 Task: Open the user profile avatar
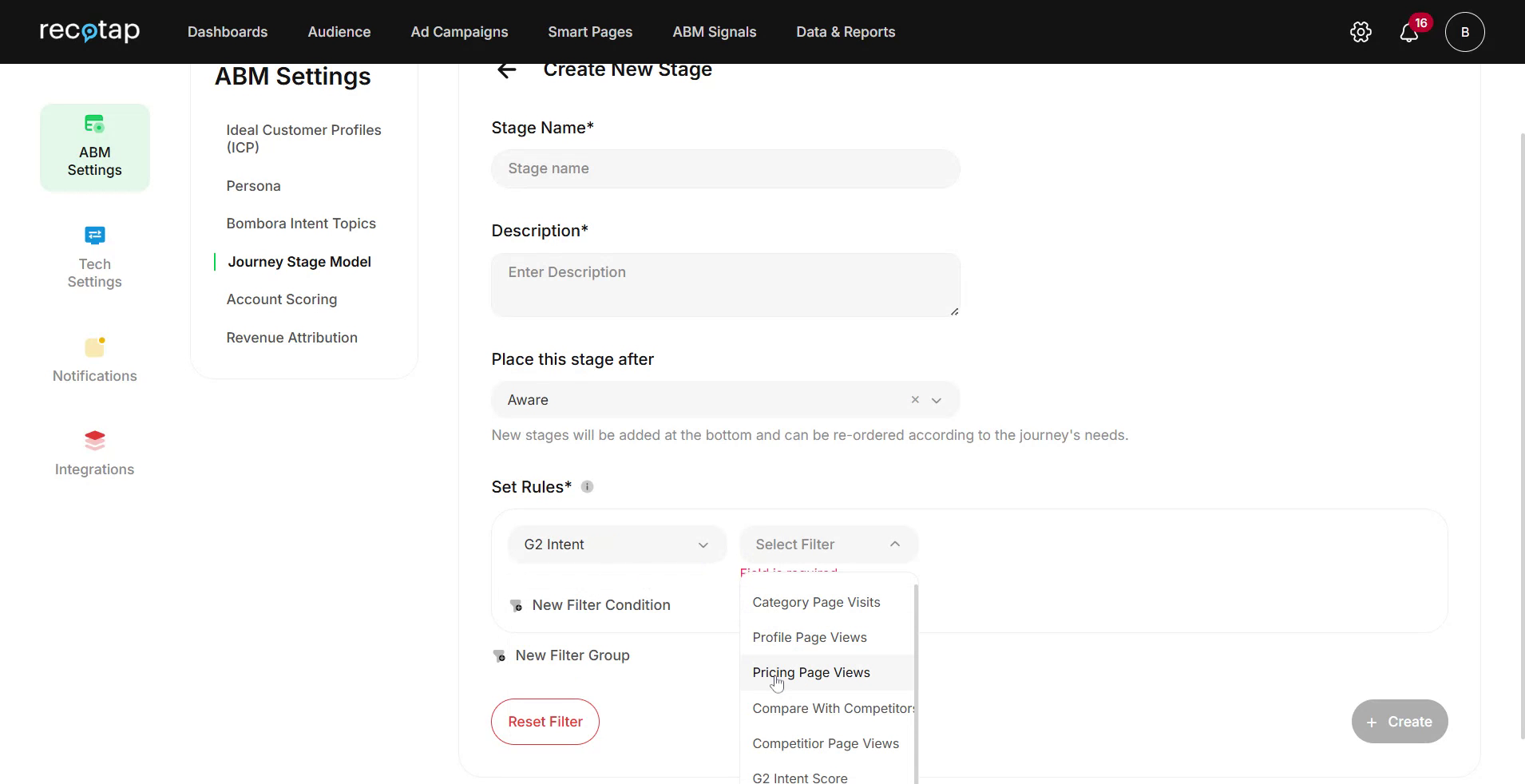tap(1464, 32)
